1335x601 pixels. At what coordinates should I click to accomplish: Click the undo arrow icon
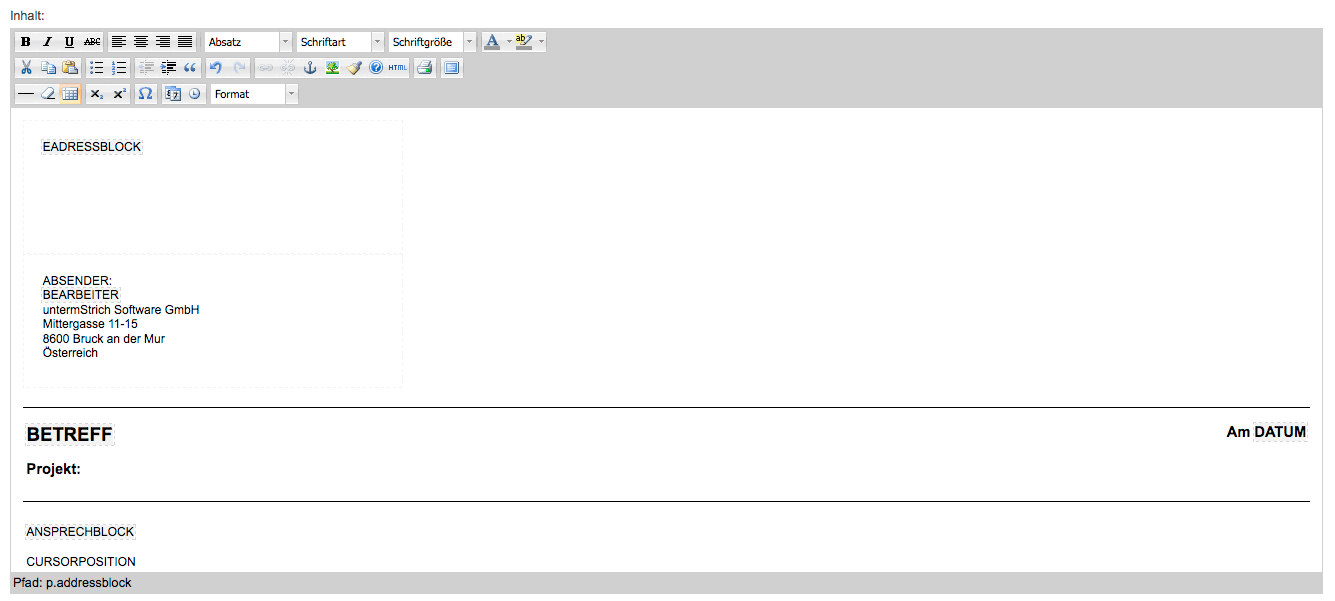(x=215, y=68)
